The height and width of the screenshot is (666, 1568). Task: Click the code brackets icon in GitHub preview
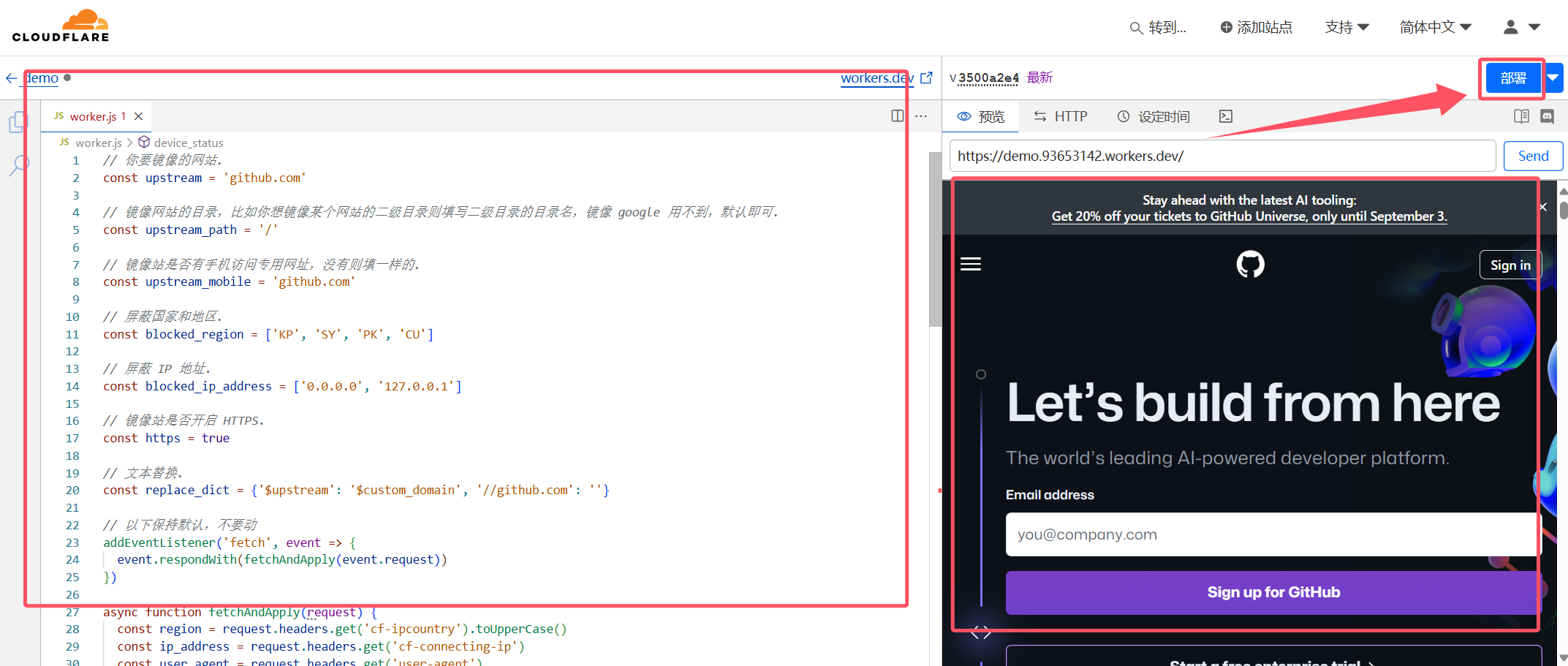click(981, 632)
